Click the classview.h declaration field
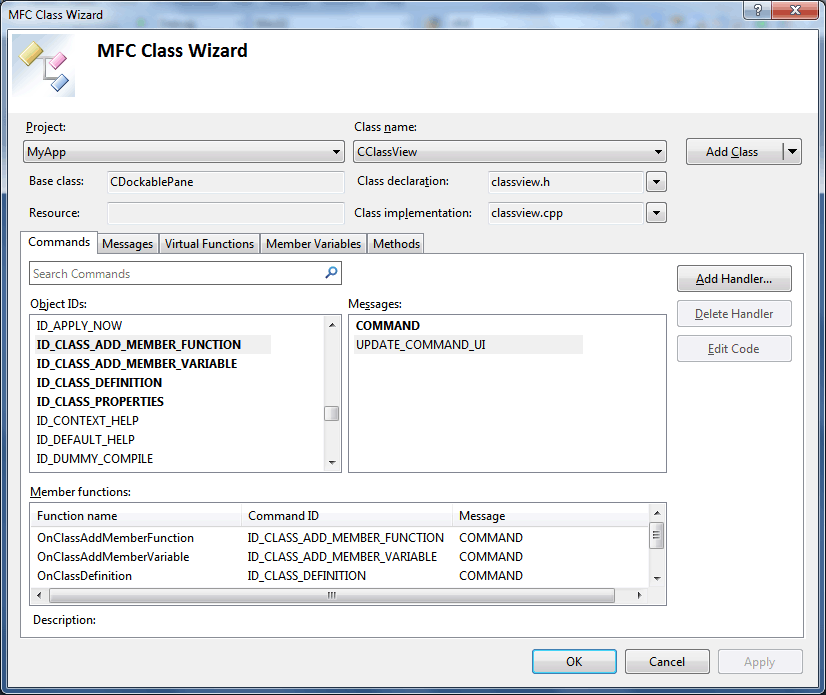Screen dimensions: 826x695 (x=566, y=182)
